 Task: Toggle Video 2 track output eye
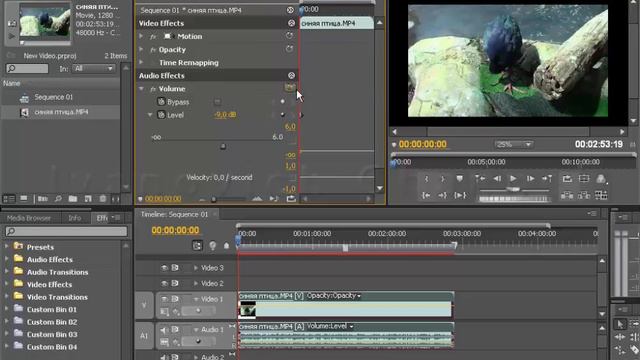[x=164, y=283]
